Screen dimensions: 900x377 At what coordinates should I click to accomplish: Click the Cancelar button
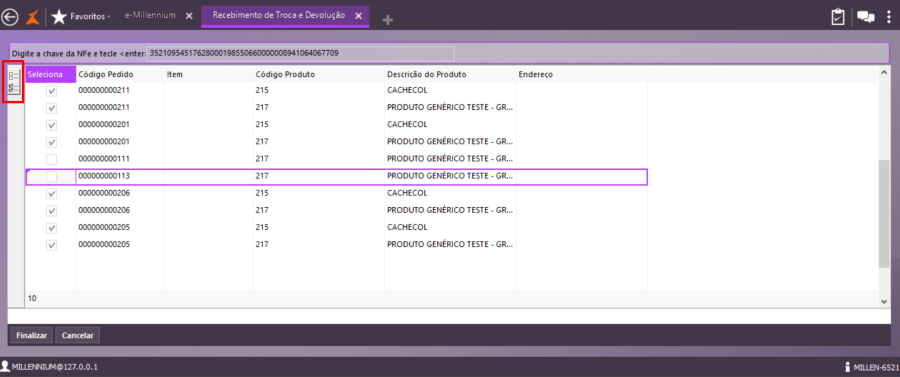[x=77, y=335]
